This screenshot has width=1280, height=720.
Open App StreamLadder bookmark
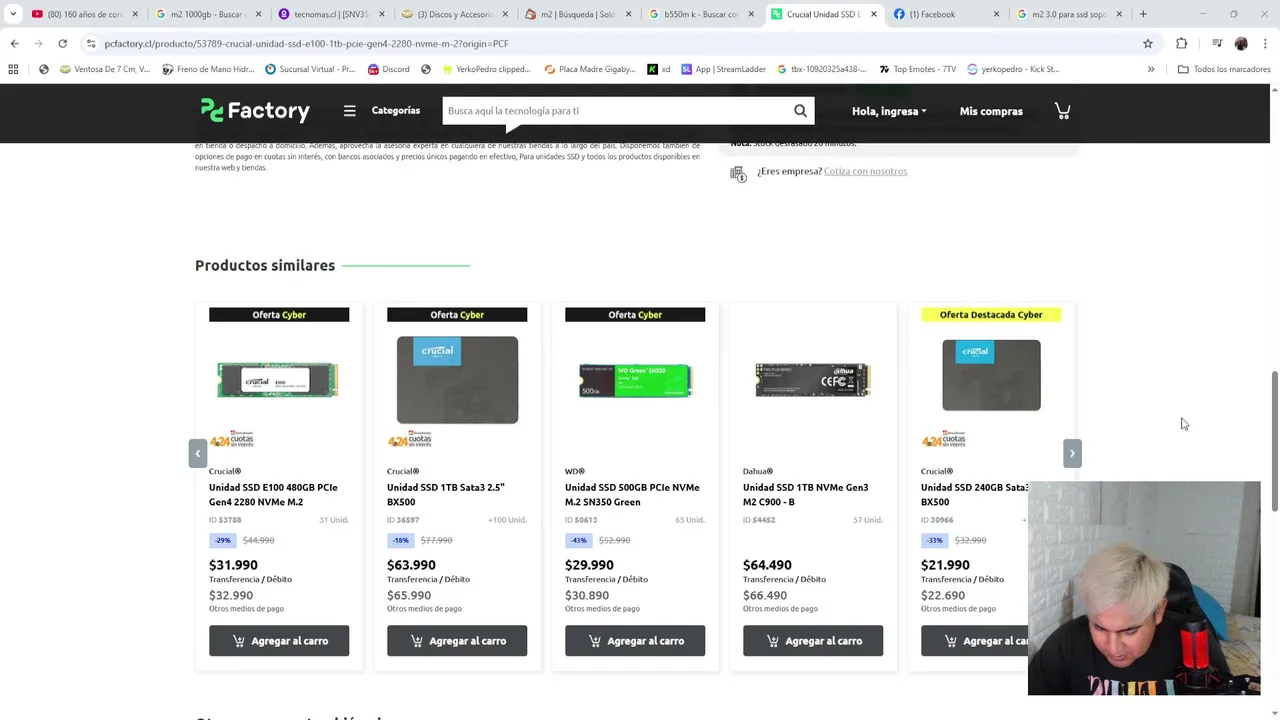point(723,69)
